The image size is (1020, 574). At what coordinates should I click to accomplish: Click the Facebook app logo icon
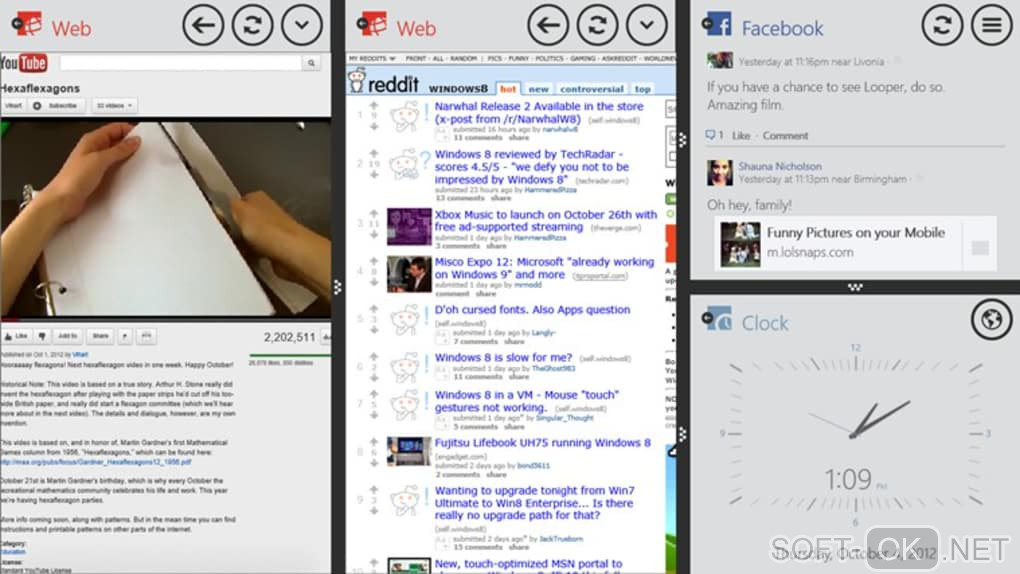pyautogui.click(x=717, y=24)
